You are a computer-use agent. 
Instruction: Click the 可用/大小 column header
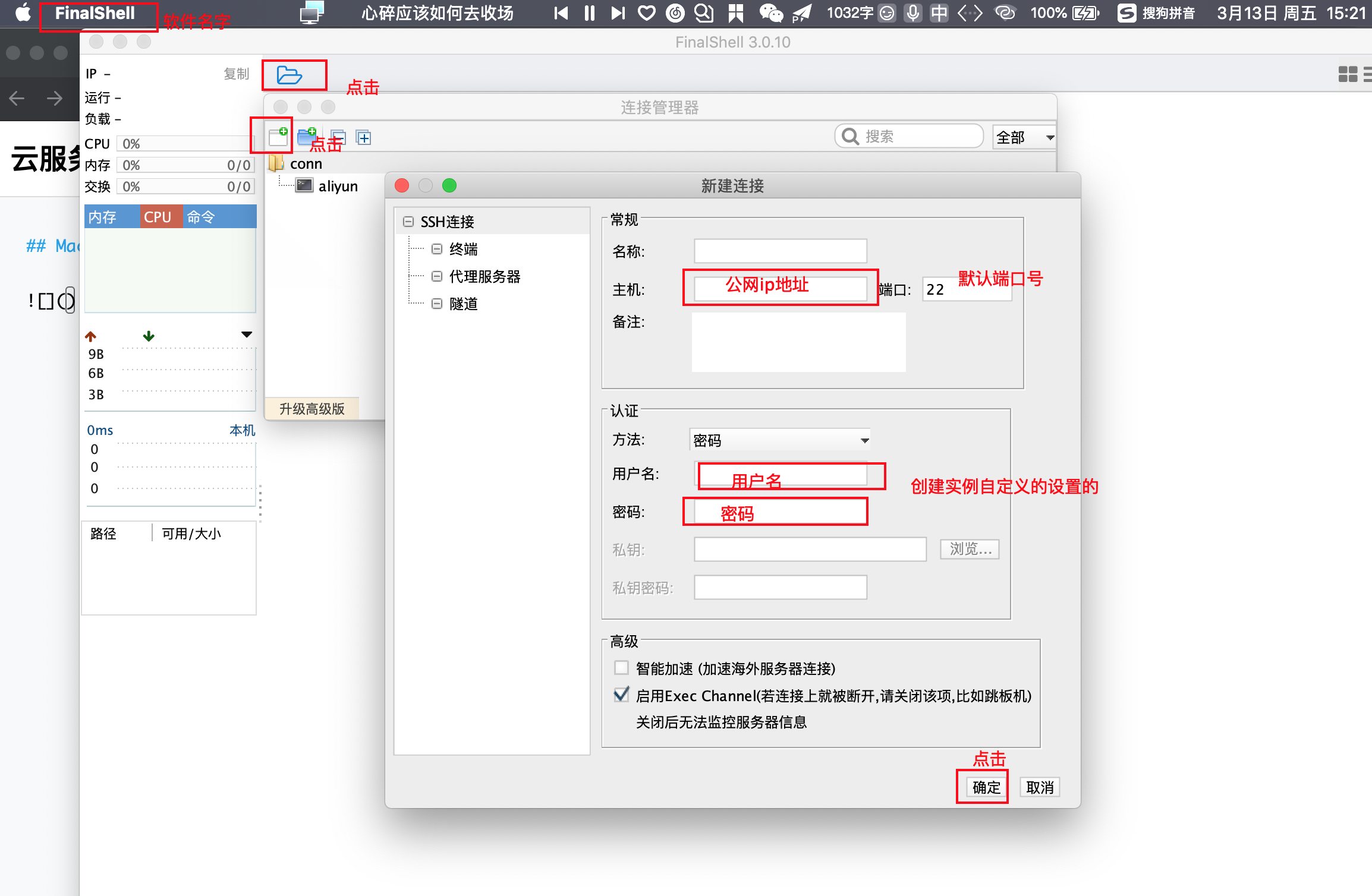[191, 534]
